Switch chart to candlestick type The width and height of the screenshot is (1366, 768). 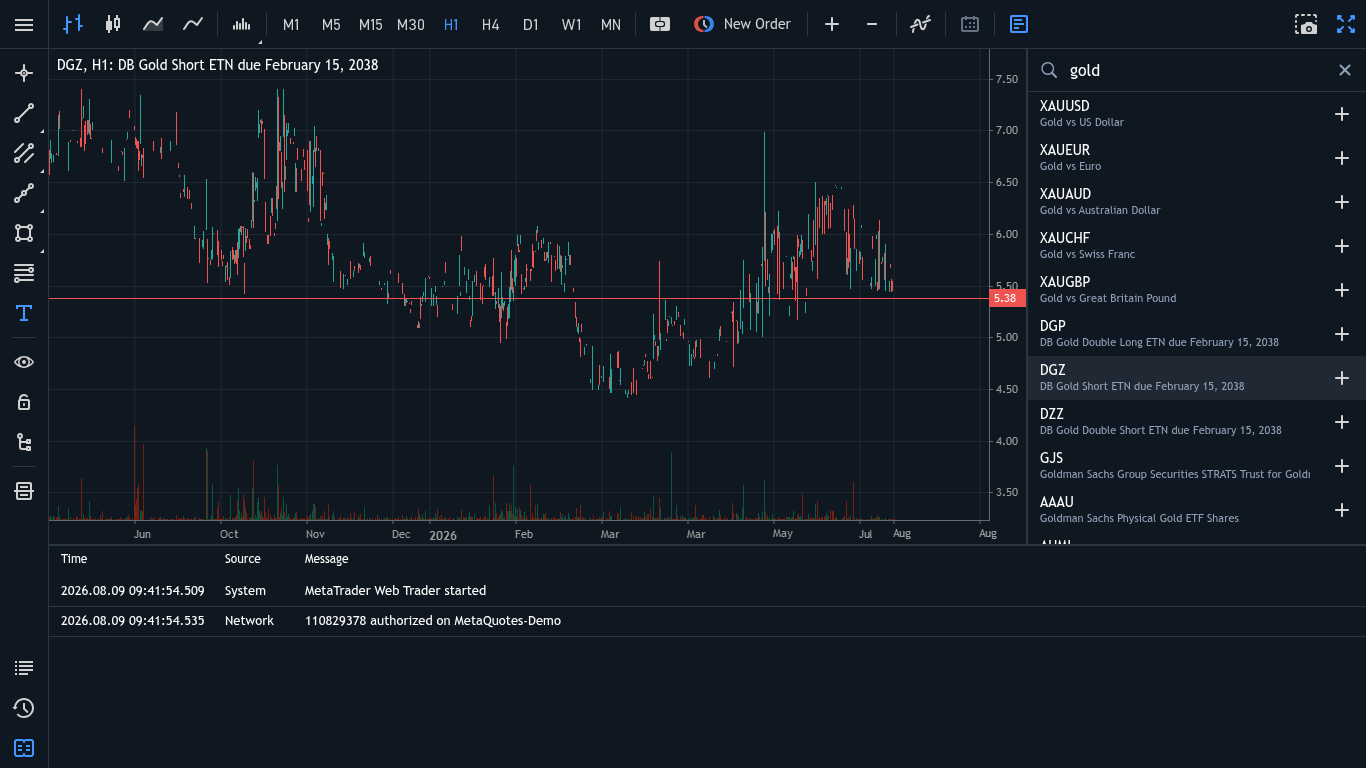tap(113, 24)
